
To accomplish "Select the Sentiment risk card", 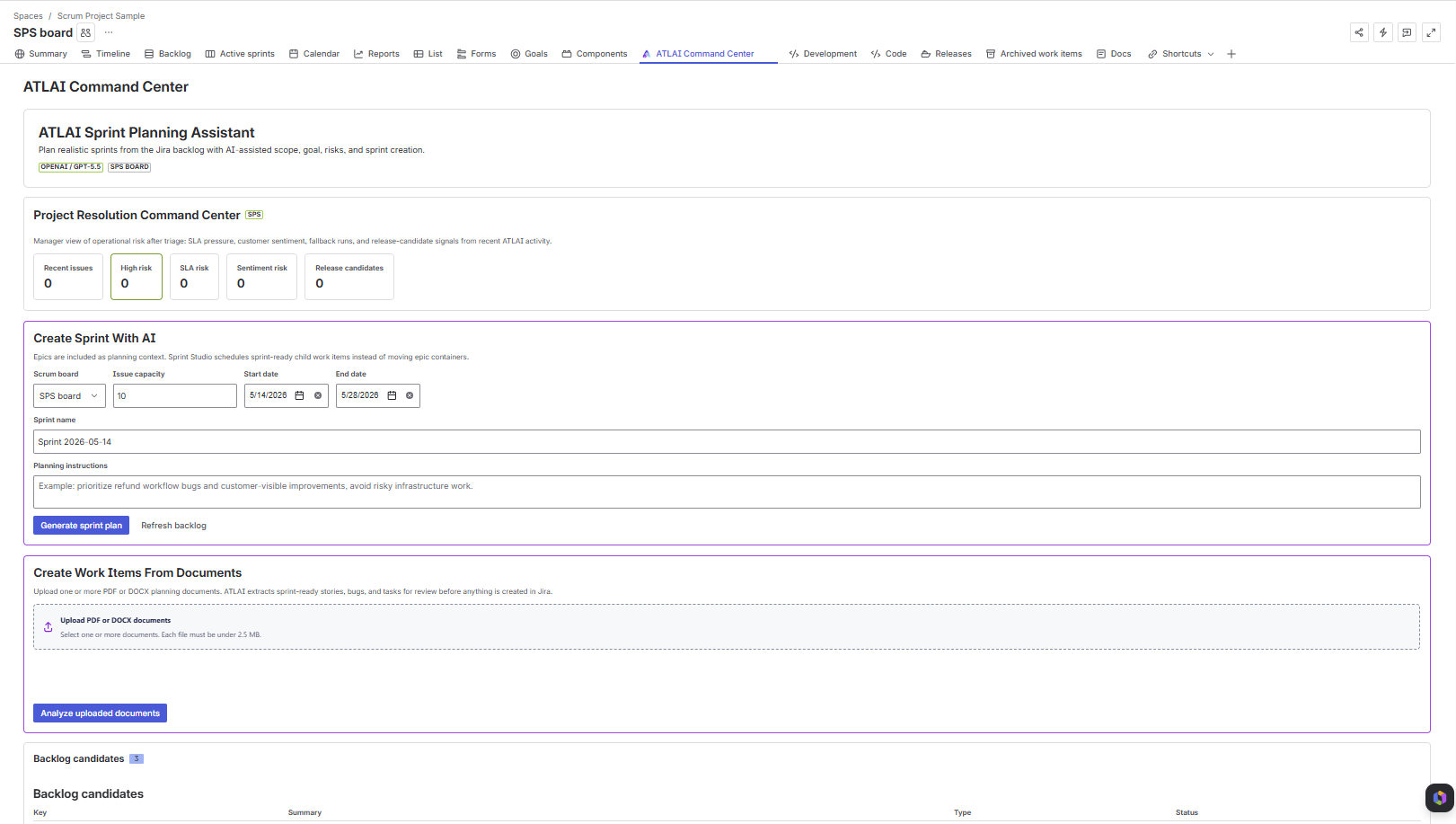I will [261, 277].
